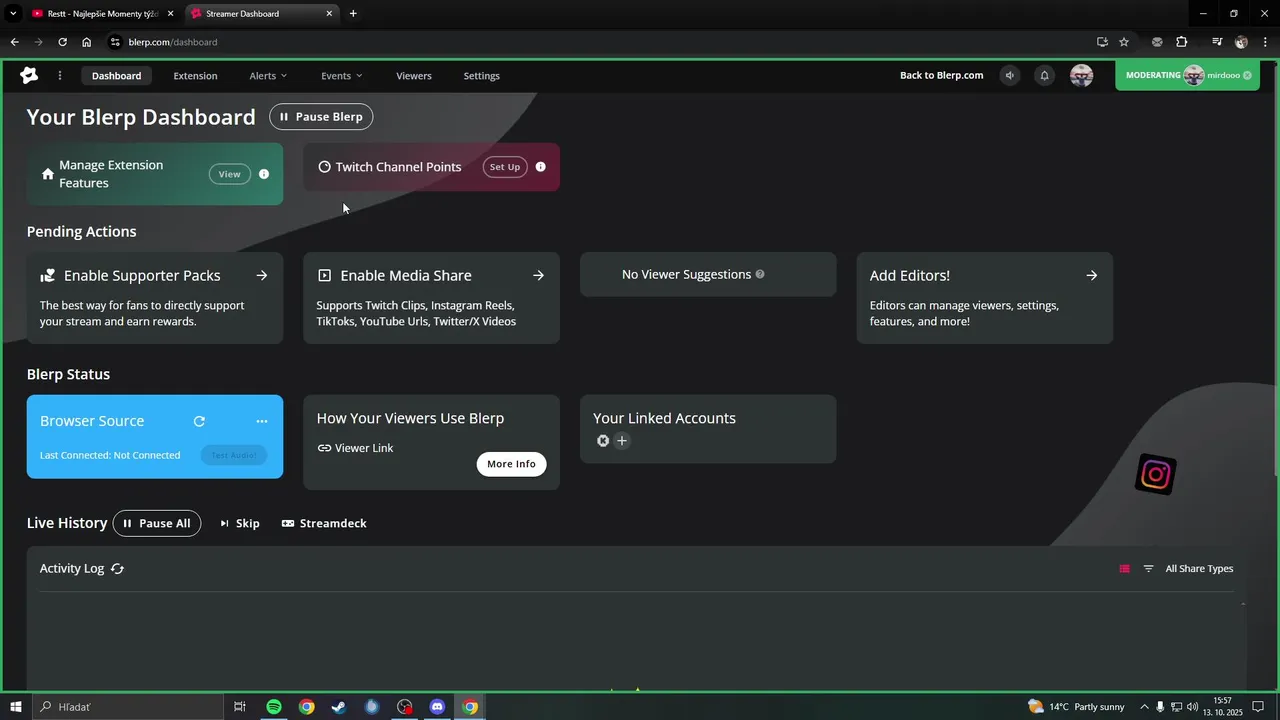Open Browser Source more options dots
Viewport: 1280px width, 720px height.
262,421
